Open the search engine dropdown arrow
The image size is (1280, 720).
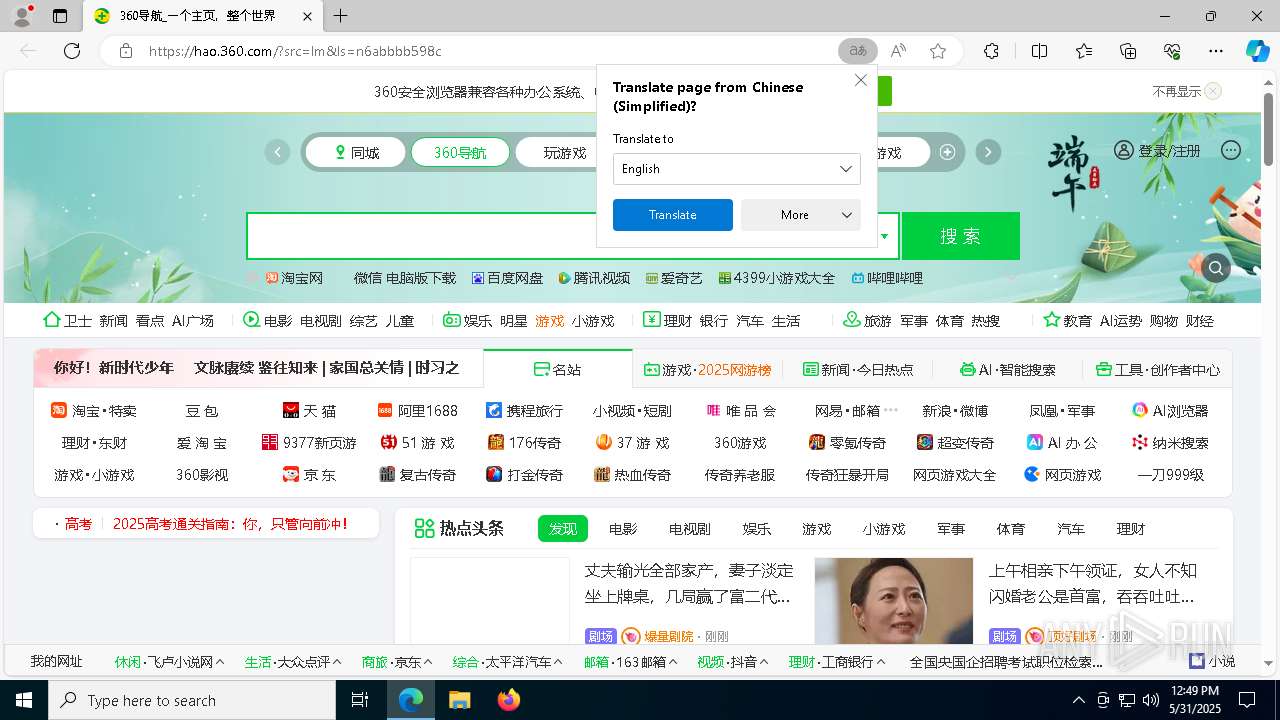click(884, 236)
